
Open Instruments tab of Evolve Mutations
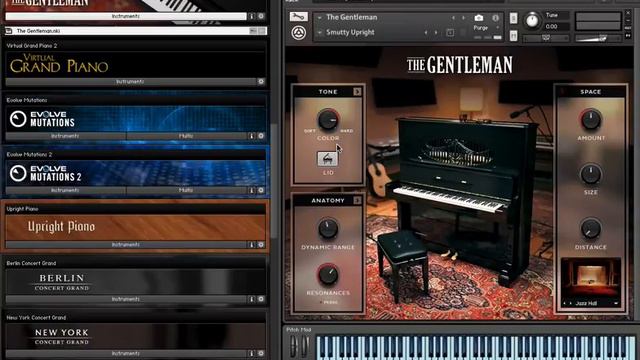(65, 136)
